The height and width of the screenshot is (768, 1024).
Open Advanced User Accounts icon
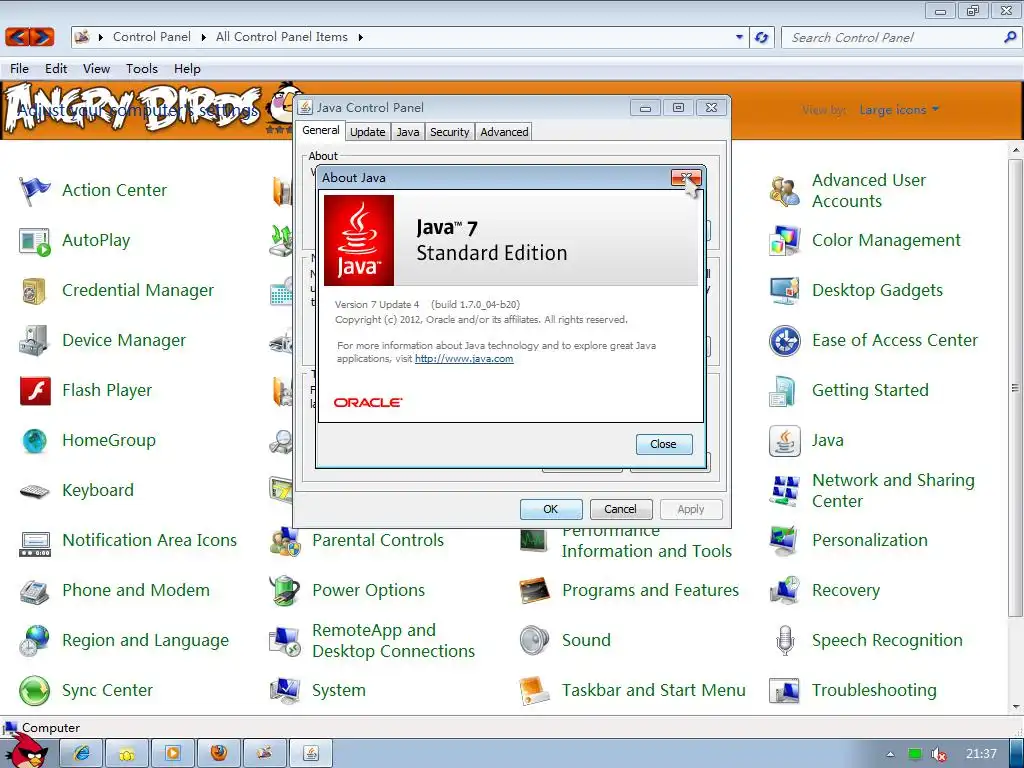784,191
